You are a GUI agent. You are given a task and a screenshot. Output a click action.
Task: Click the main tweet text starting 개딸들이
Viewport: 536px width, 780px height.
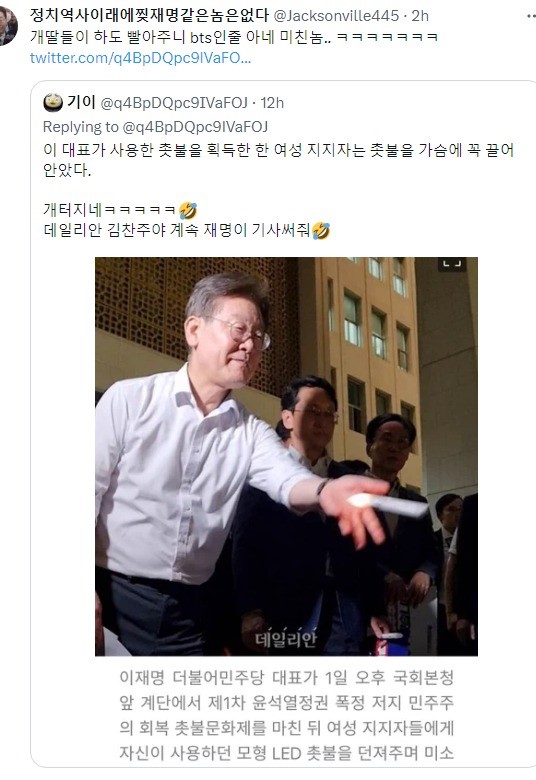[x=233, y=37]
